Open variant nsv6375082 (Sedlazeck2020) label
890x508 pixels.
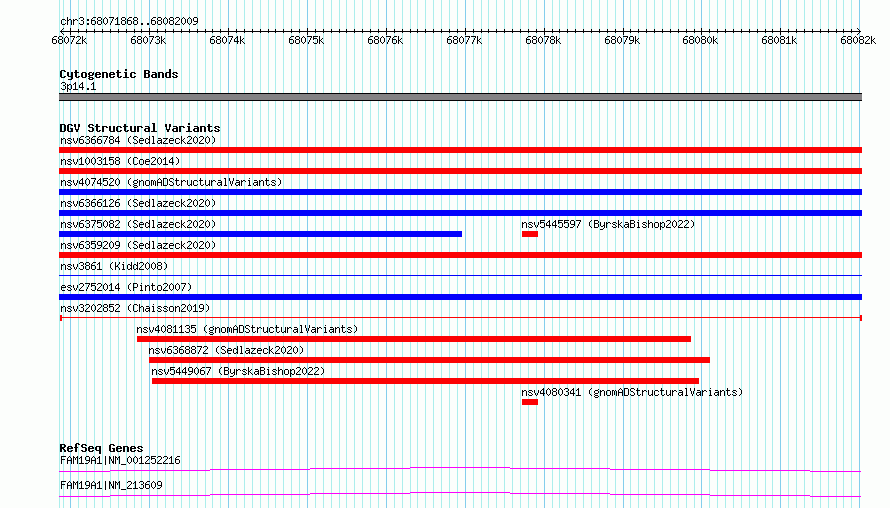(x=138, y=224)
